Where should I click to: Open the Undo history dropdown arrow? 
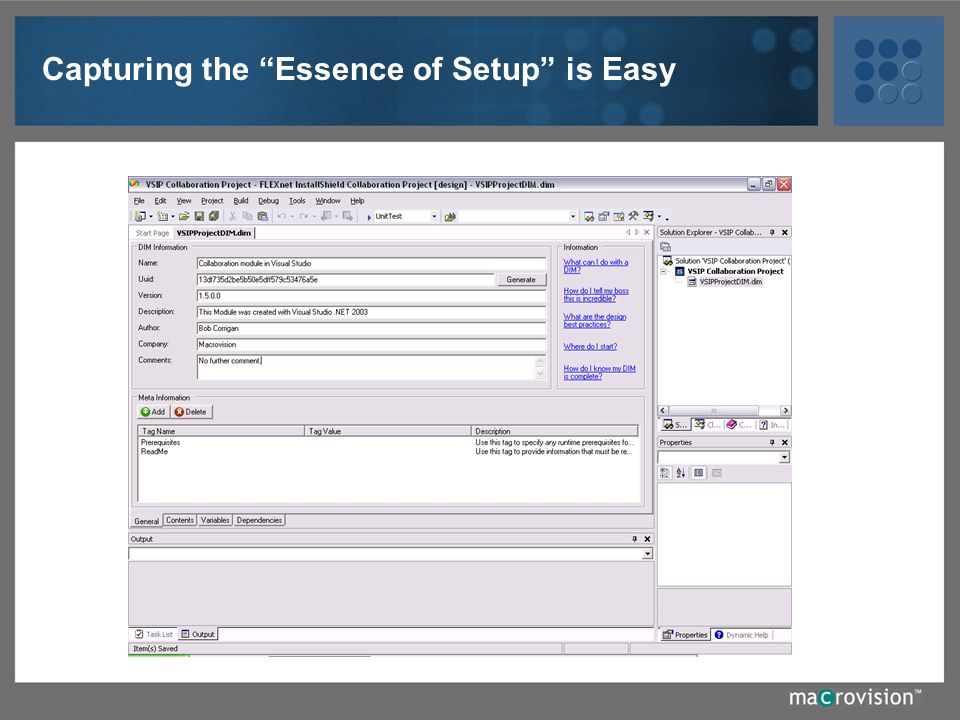coord(291,217)
